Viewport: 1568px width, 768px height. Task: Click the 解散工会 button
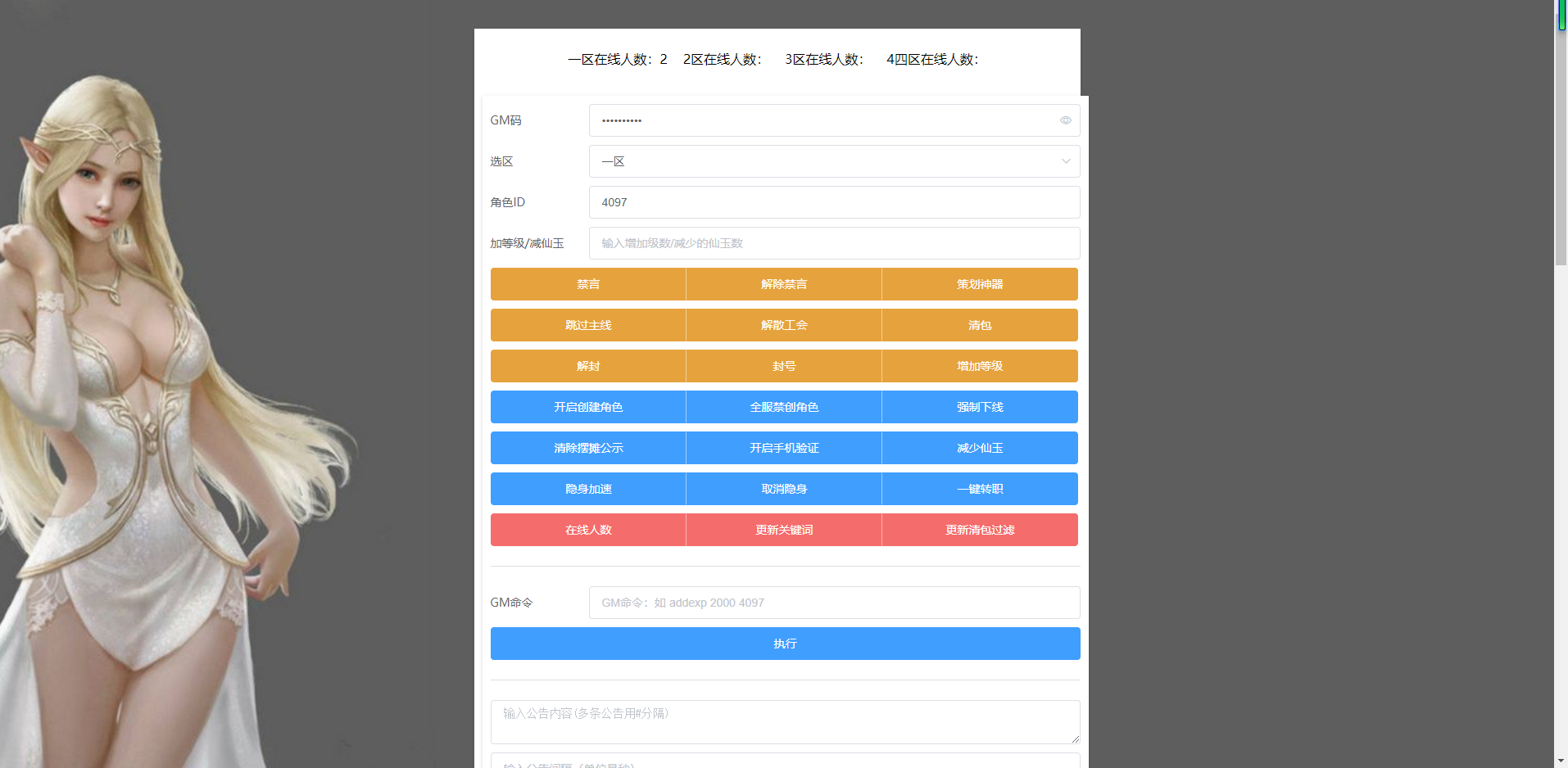[784, 325]
